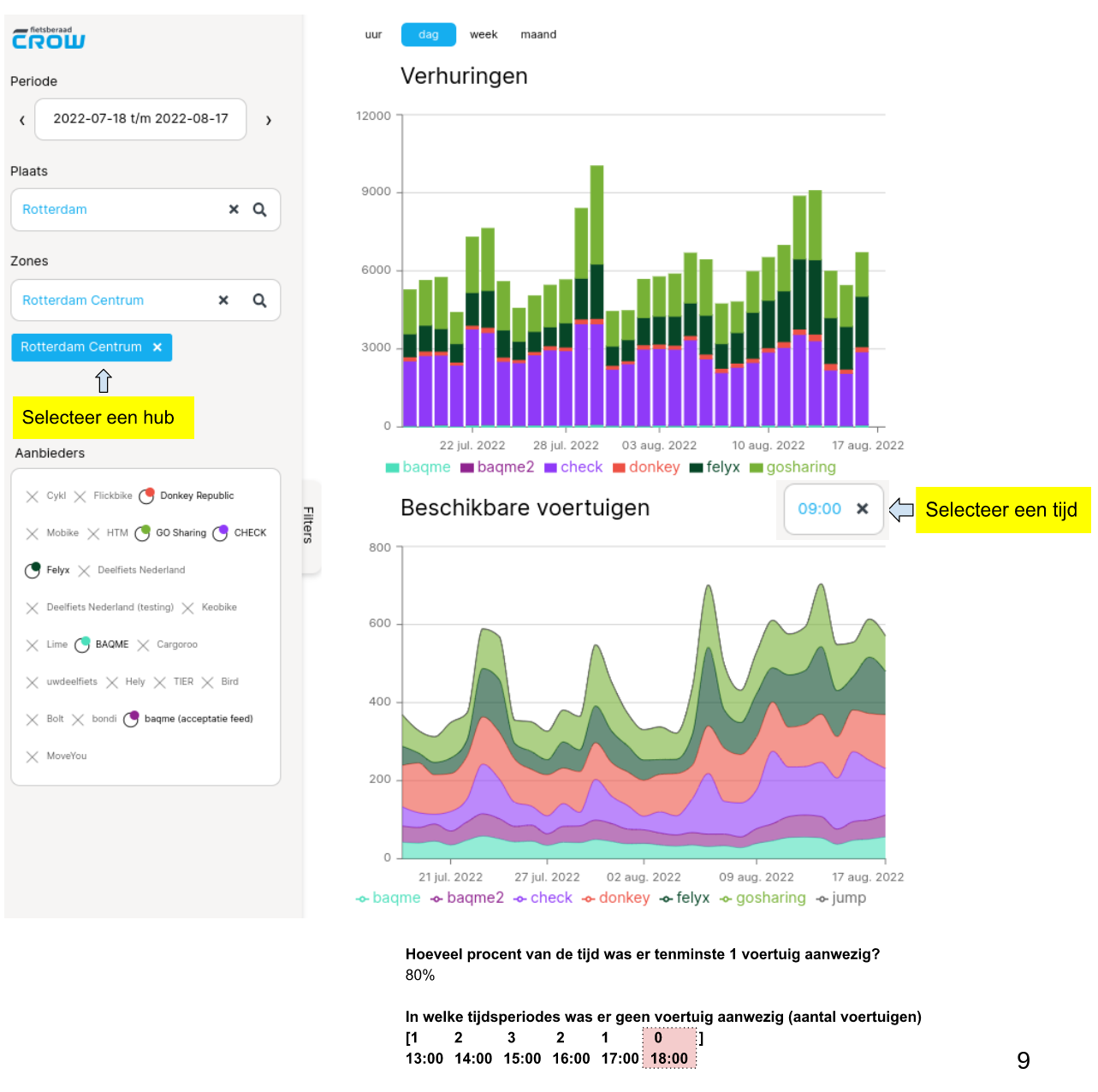Go to the next period with right chevron
The width and height of the screenshot is (1098, 1092).
click(269, 120)
